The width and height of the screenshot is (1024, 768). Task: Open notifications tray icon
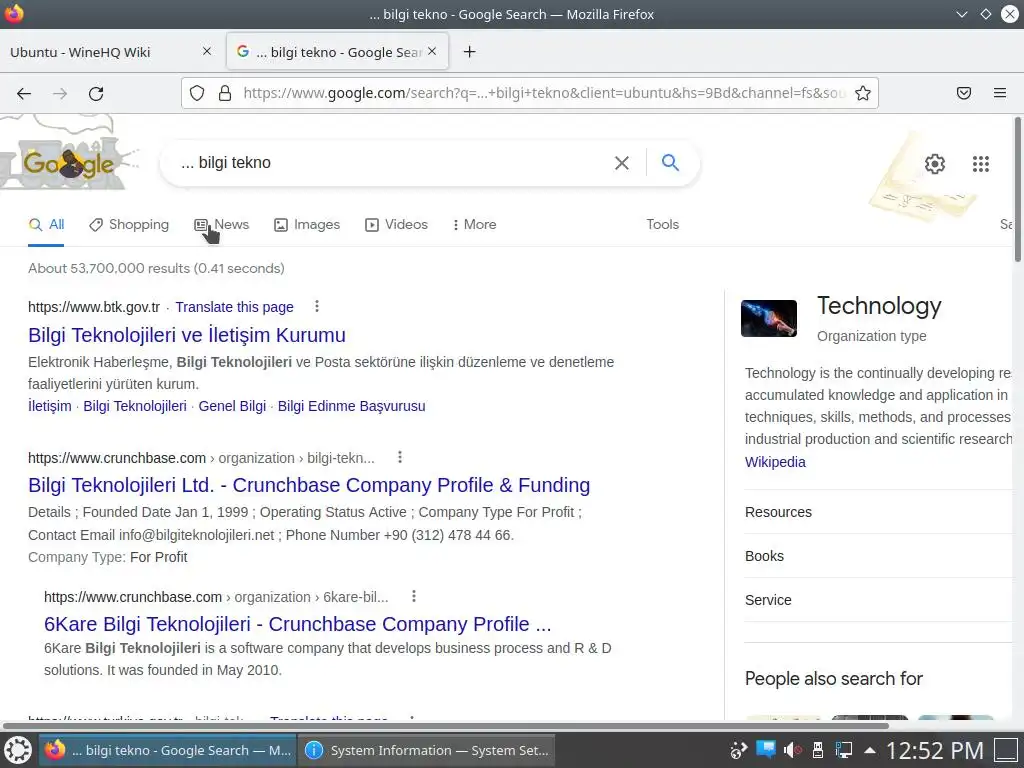765,749
